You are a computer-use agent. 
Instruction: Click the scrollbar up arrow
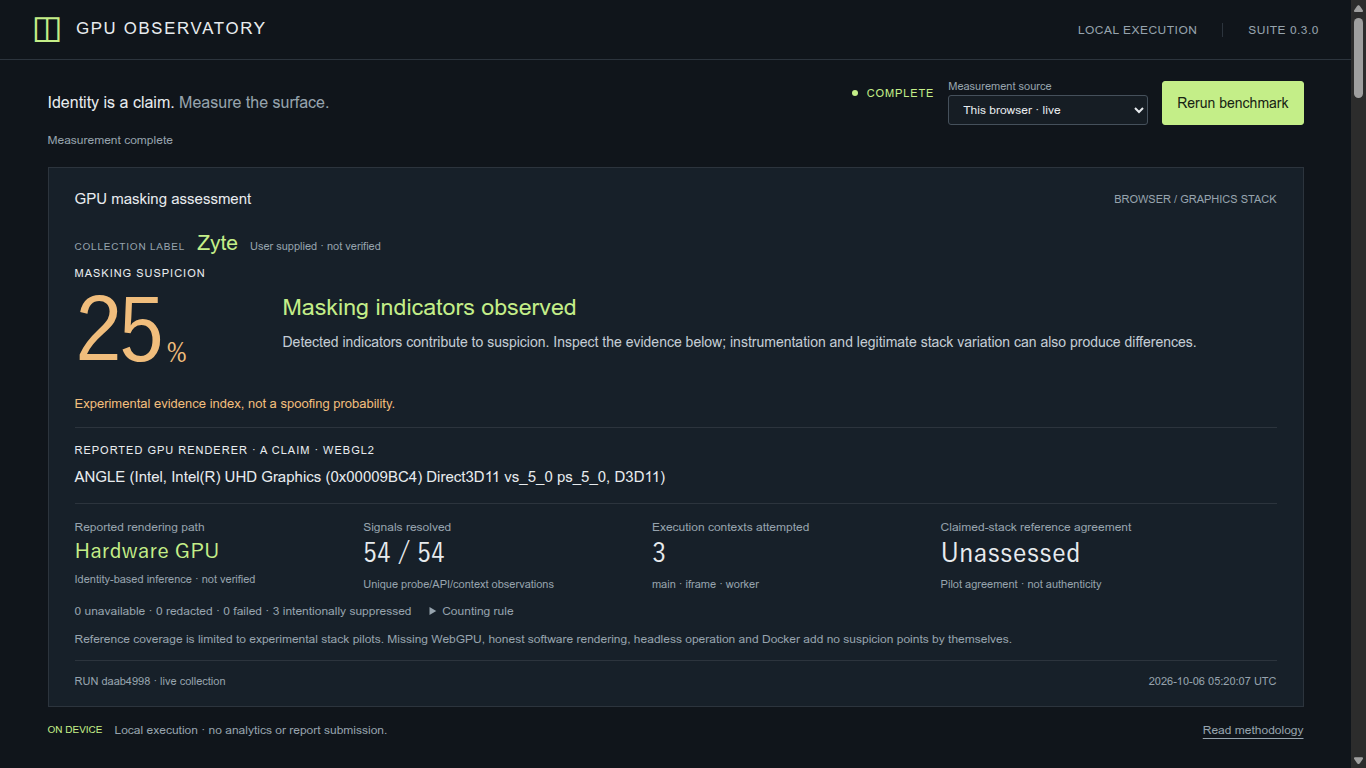click(1358, 7)
